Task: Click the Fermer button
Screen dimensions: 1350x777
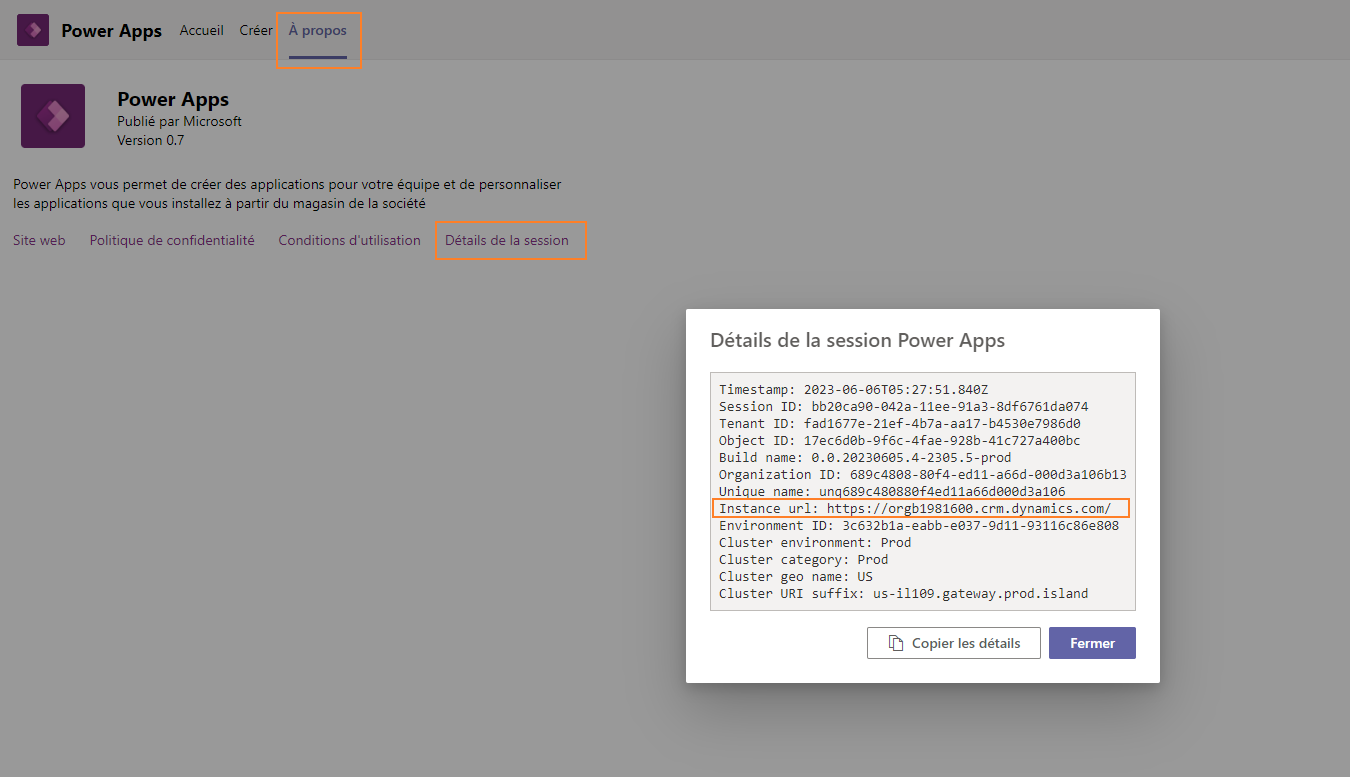Action: (1092, 643)
